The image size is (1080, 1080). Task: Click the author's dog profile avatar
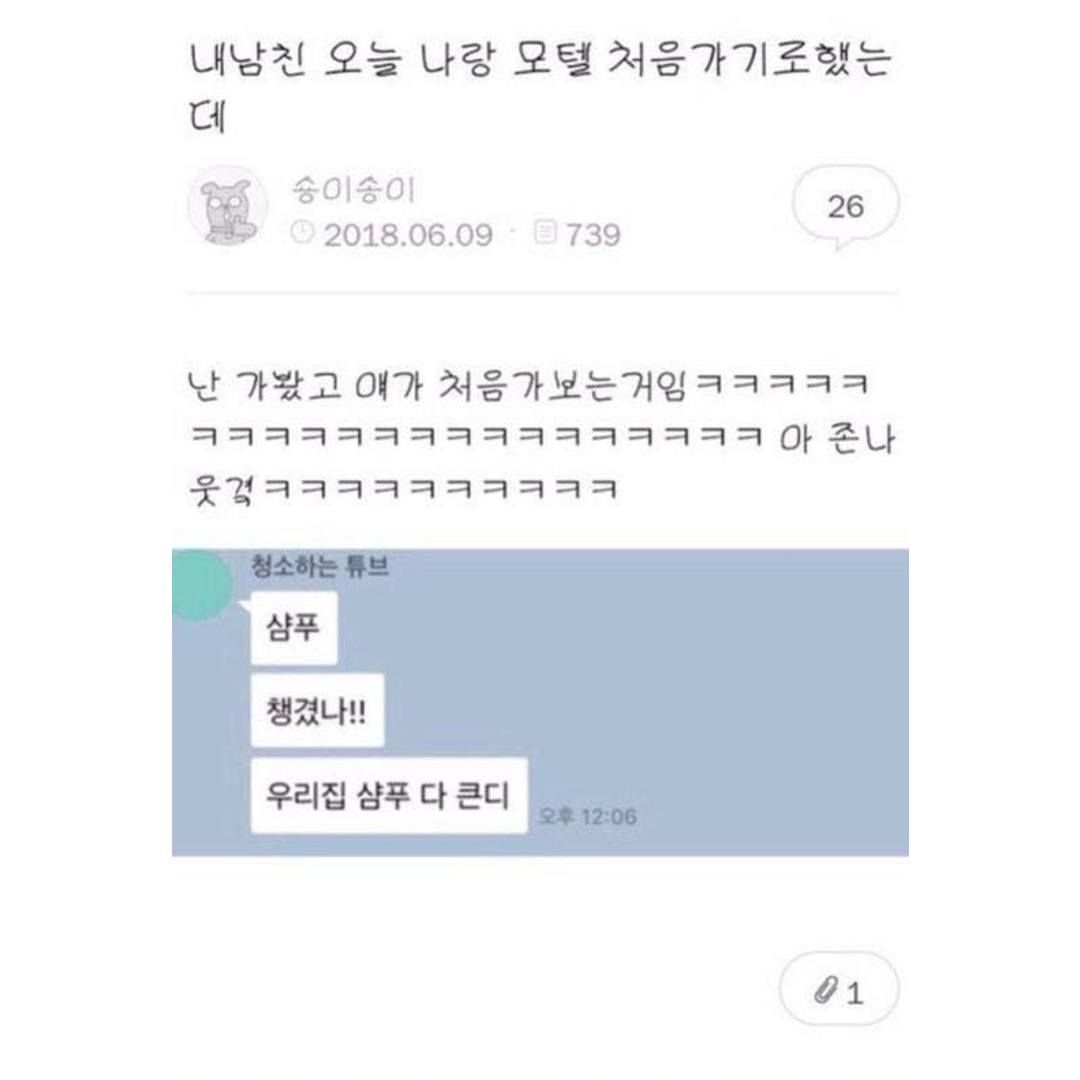(x=227, y=206)
